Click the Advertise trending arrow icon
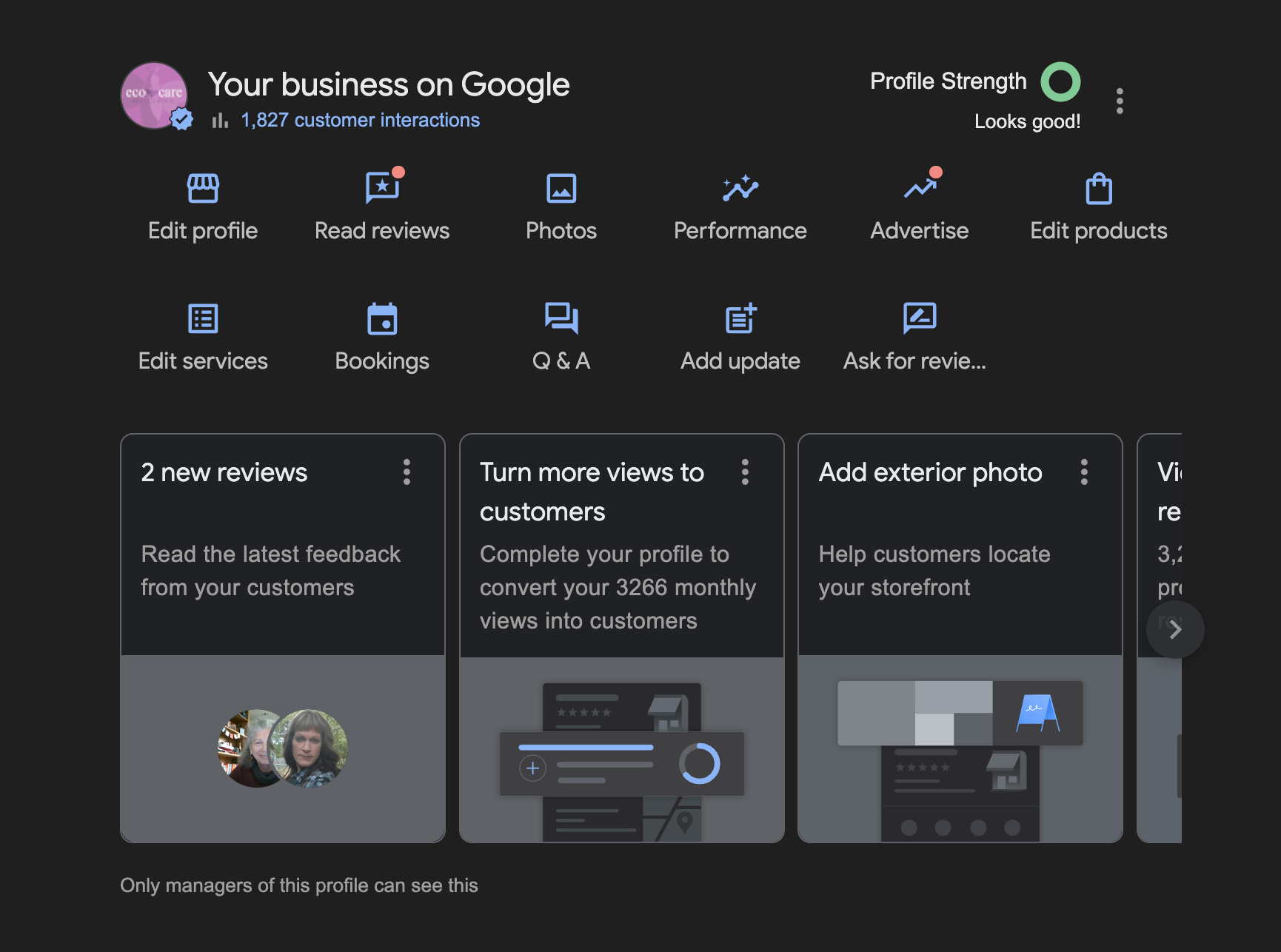Screen dimensions: 1281x952 [920, 188]
